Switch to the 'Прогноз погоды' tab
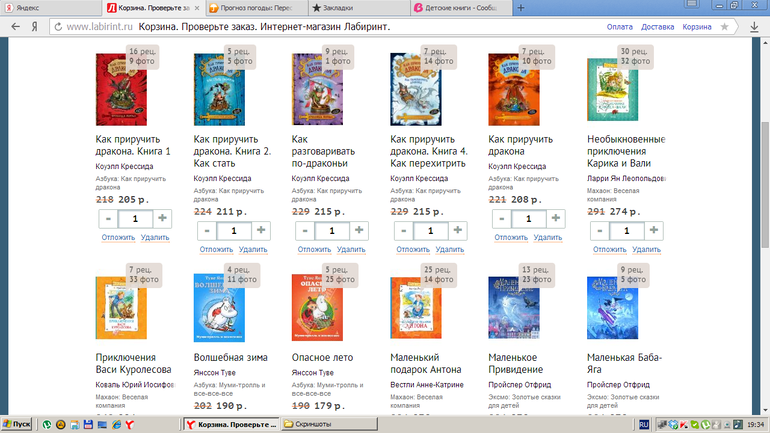770x433 pixels. [x=251, y=7]
